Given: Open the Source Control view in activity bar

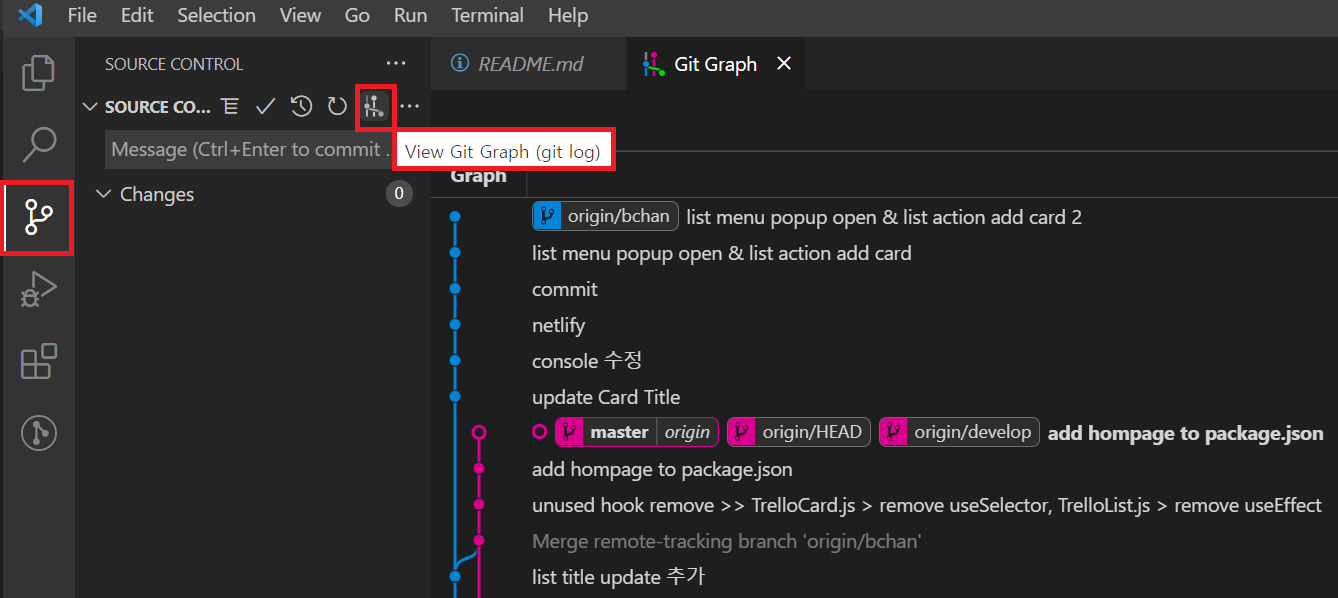Looking at the screenshot, I should pyautogui.click(x=38, y=217).
